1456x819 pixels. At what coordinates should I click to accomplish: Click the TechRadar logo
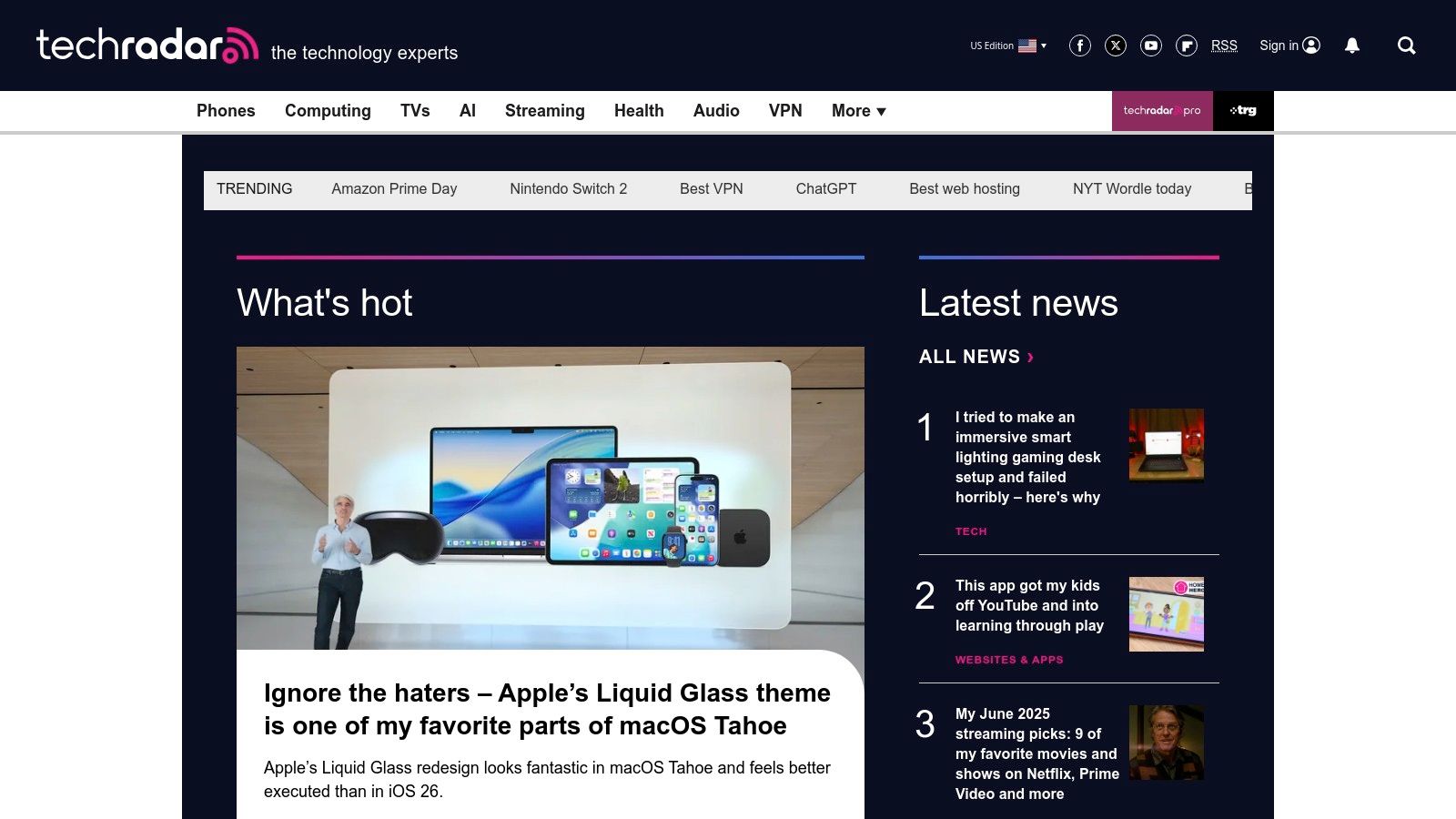click(147, 45)
